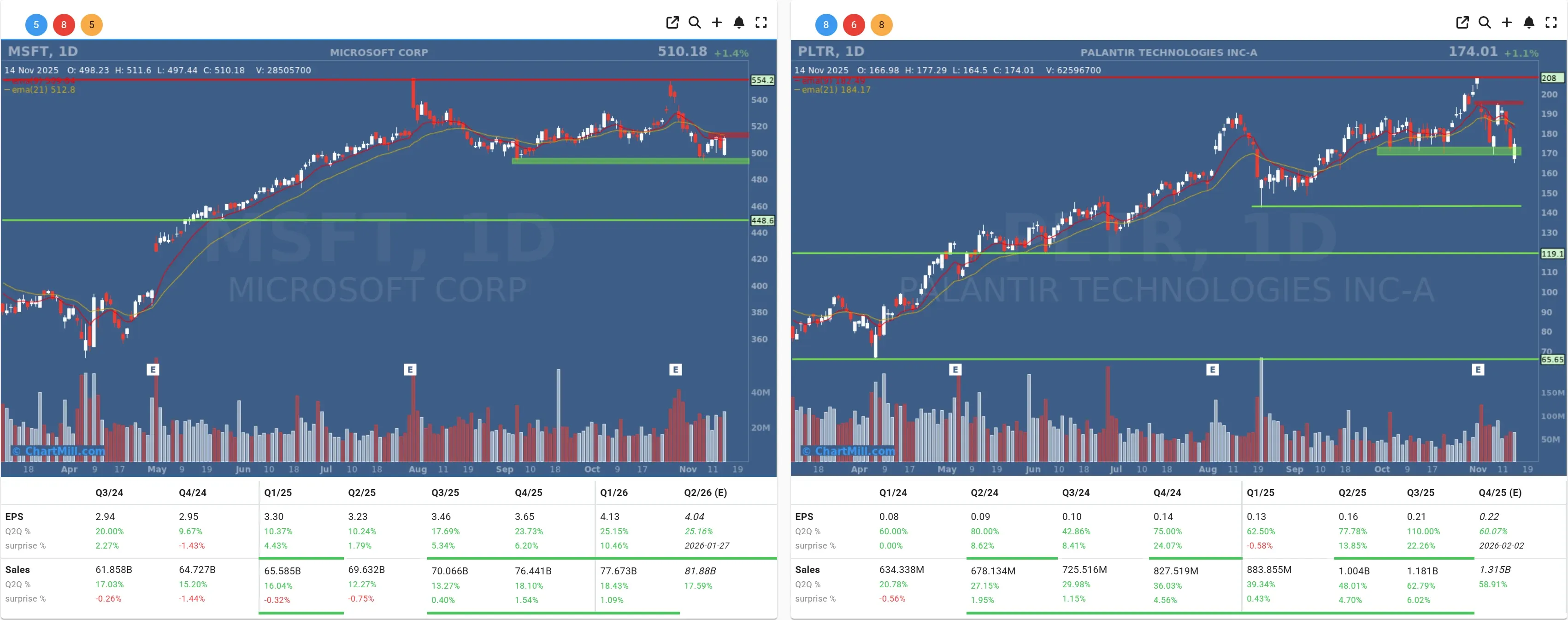Image resolution: width=1568 pixels, height=620 pixels.
Task: Click the blue rating badge 5 for MSFT
Action: click(35, 25)
